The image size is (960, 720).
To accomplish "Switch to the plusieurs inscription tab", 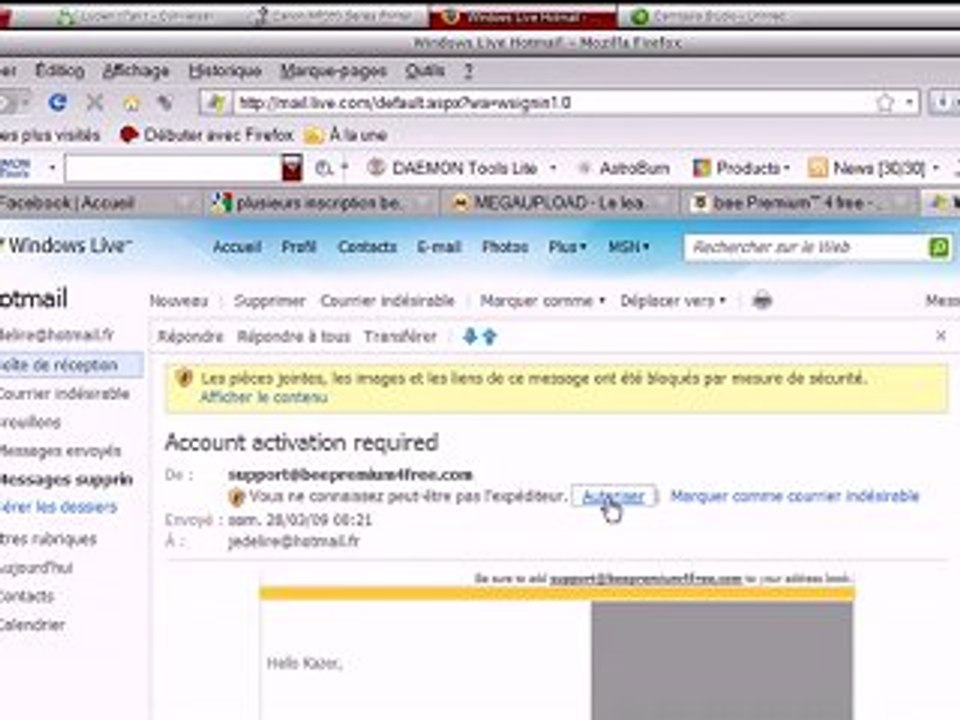I will click(320, 203).
